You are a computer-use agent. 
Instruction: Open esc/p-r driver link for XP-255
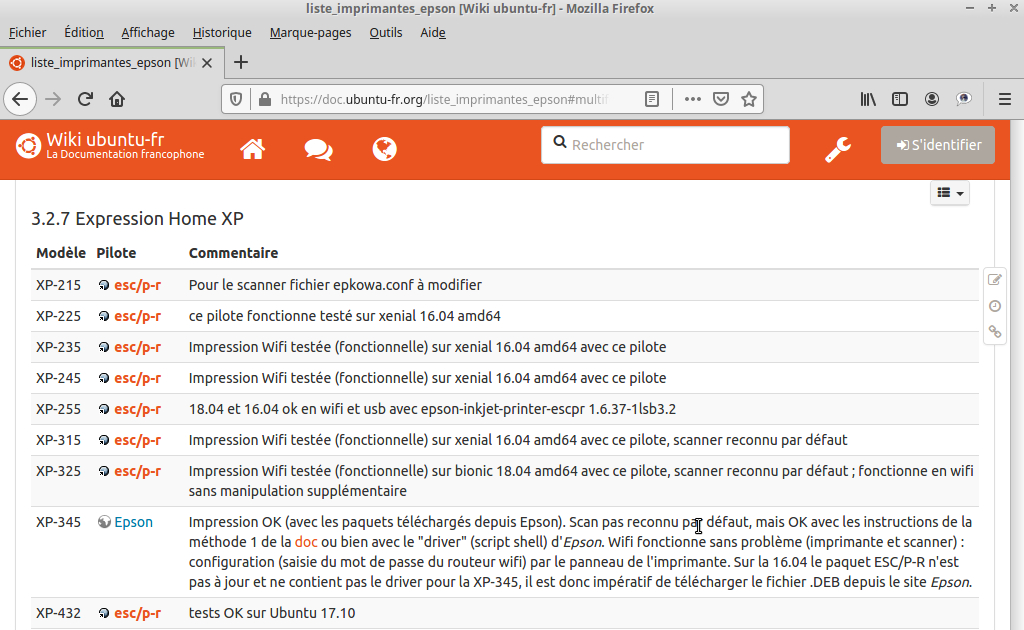[137, 409]
